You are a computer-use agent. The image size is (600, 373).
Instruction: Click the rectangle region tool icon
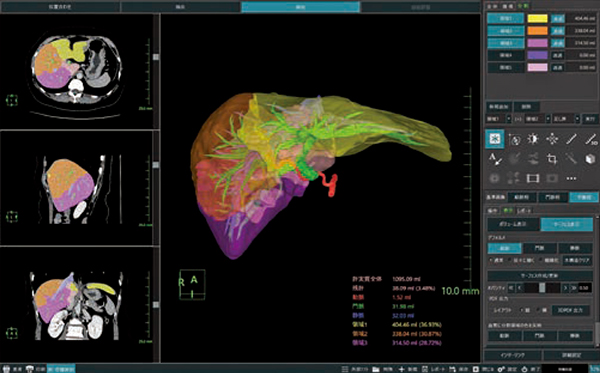[x=533, y=178]
